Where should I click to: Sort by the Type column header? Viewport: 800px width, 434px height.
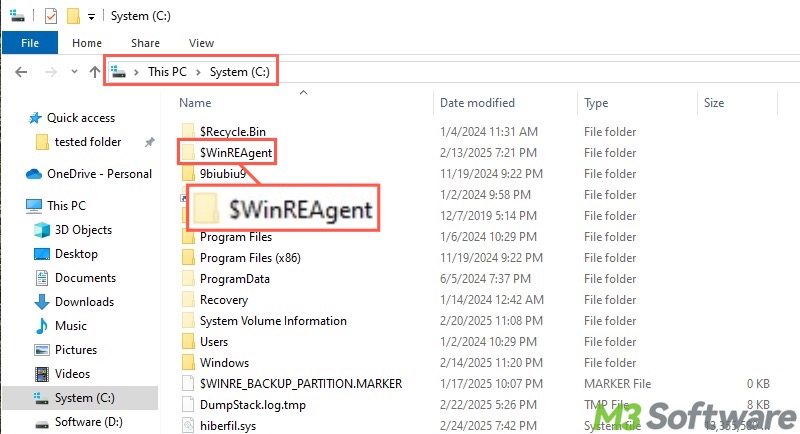596,103
